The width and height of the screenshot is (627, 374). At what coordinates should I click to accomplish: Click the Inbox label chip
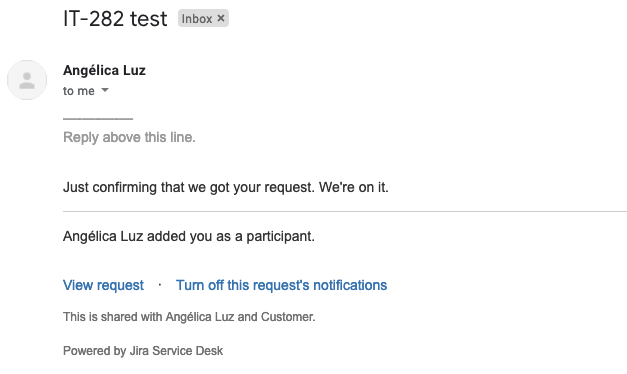pyautogui.click(x=203, y=18)
